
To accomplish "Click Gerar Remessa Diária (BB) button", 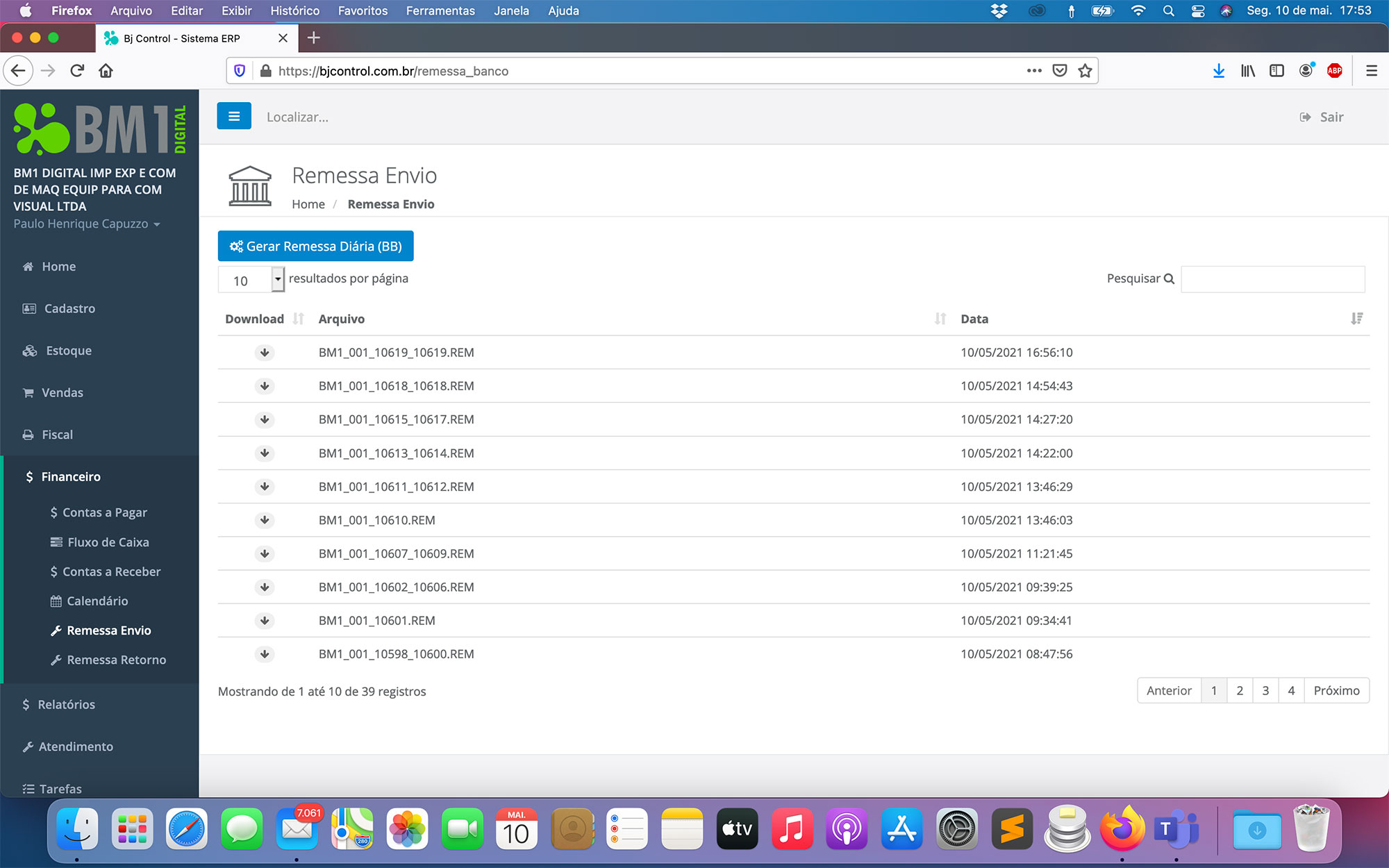I will click(x=315, y=246).
